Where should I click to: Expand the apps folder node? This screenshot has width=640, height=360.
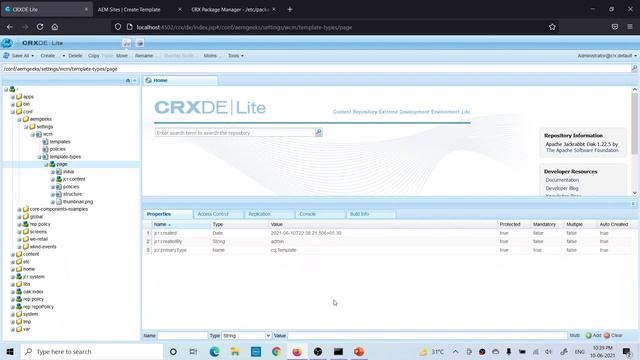coord(13,97)
